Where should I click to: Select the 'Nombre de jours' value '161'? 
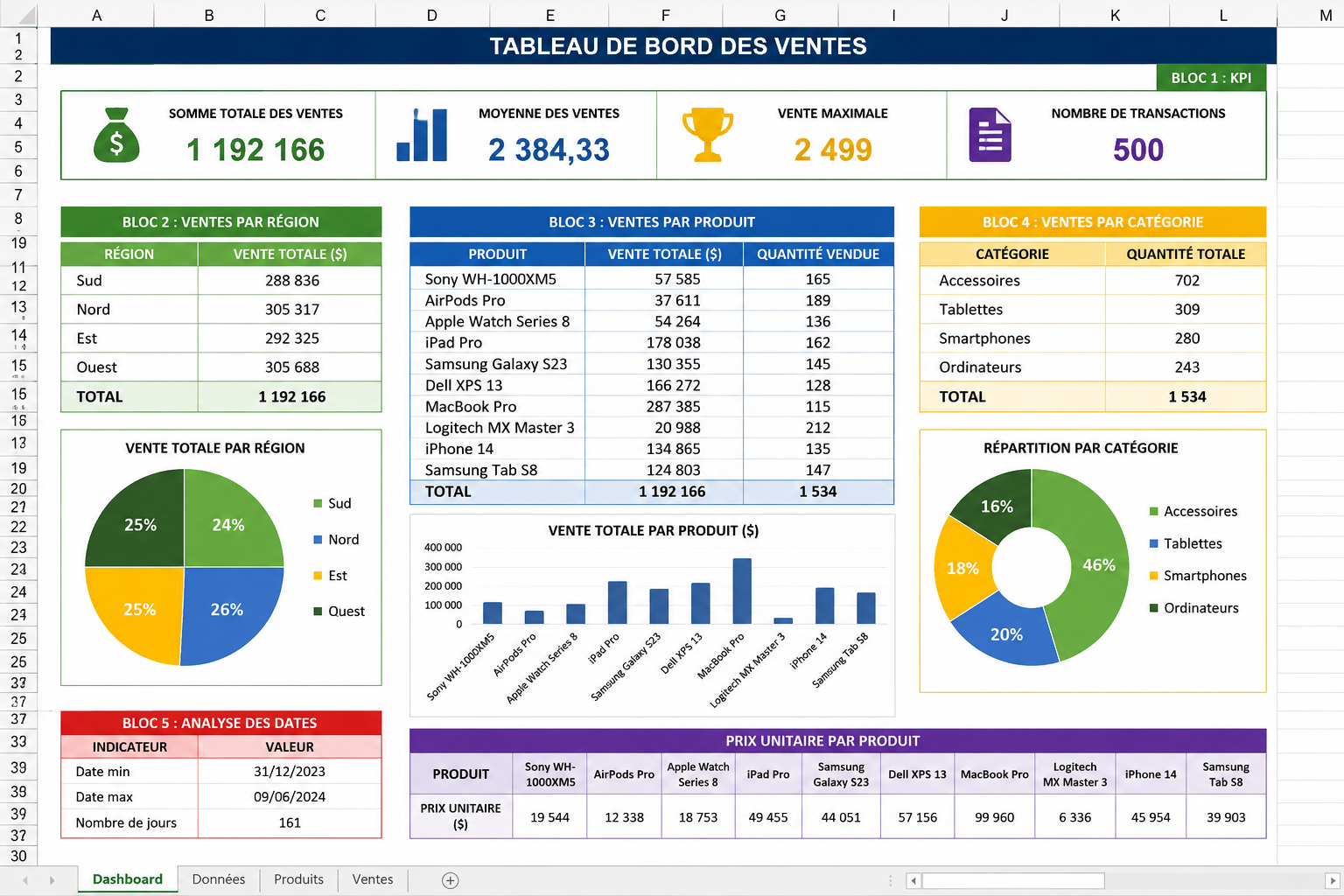tap(290, 822)
